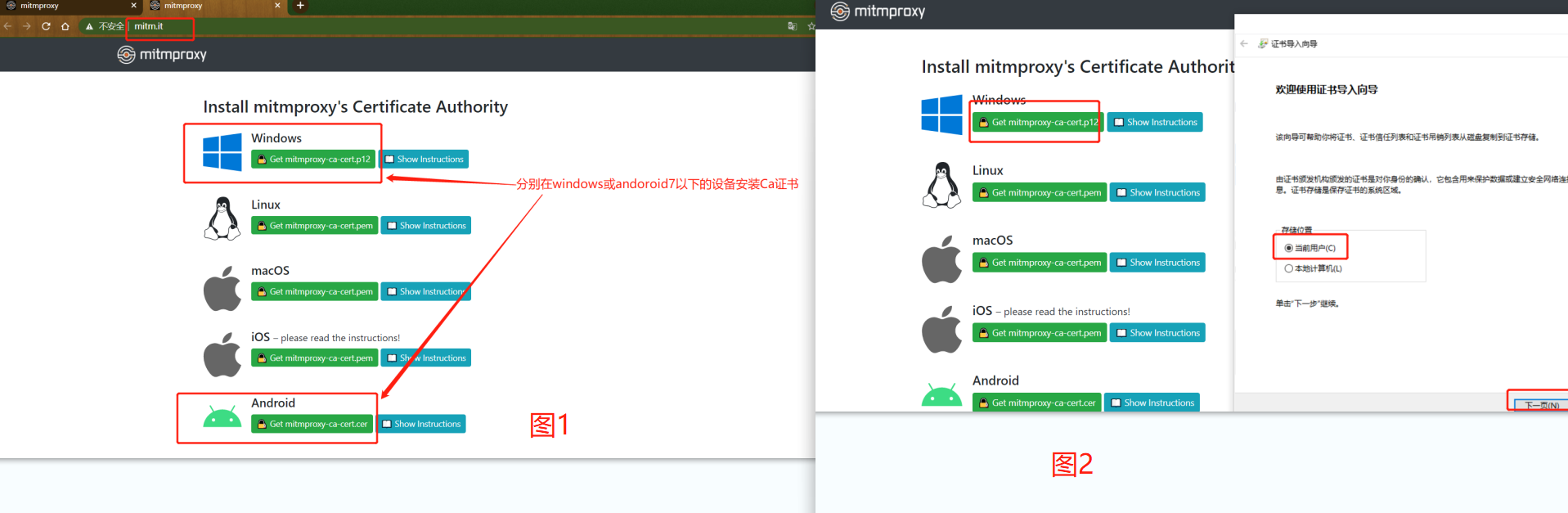Viewport: 1568px width, 513px height.
Task: Show Instructions for Linux in right page
Action: tap(1157, 192)
